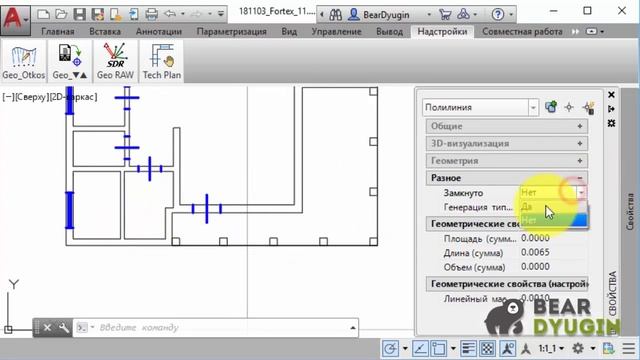Open the AutoCAD application menu button
640x360 pixels.
(15, 19)
